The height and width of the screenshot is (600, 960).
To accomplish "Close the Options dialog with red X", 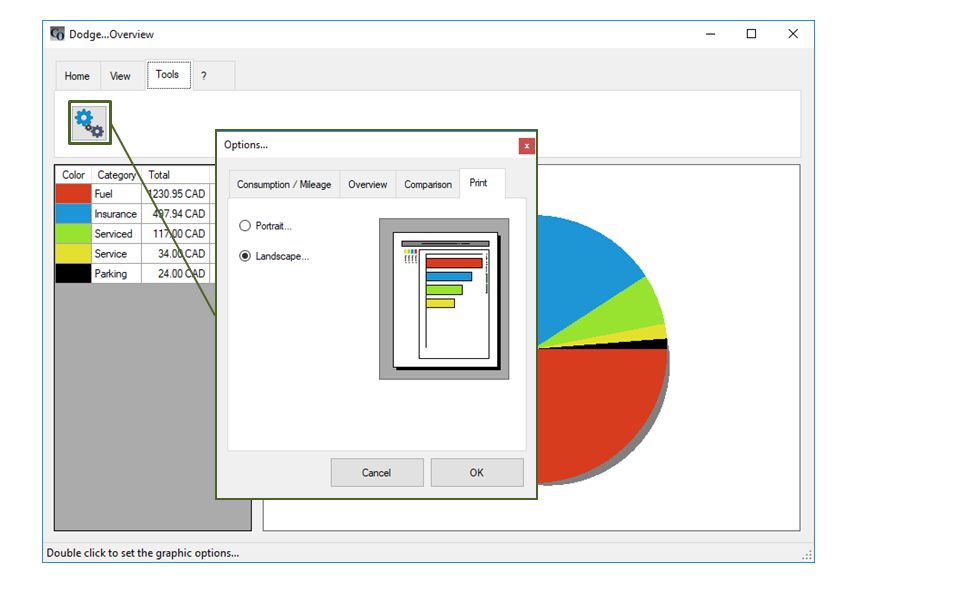I will click(x=526, y=145).
